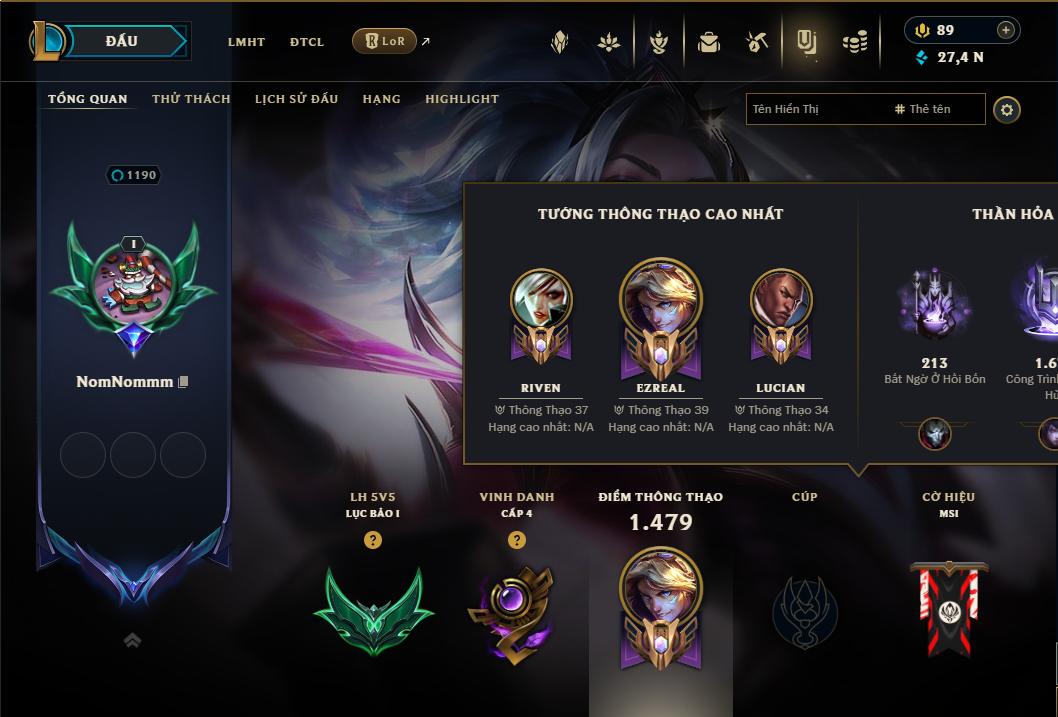Viewport: 1058px width, 717px height.
Task: Go to the HIGHLIGHT tab
Action: pos(462,98)
